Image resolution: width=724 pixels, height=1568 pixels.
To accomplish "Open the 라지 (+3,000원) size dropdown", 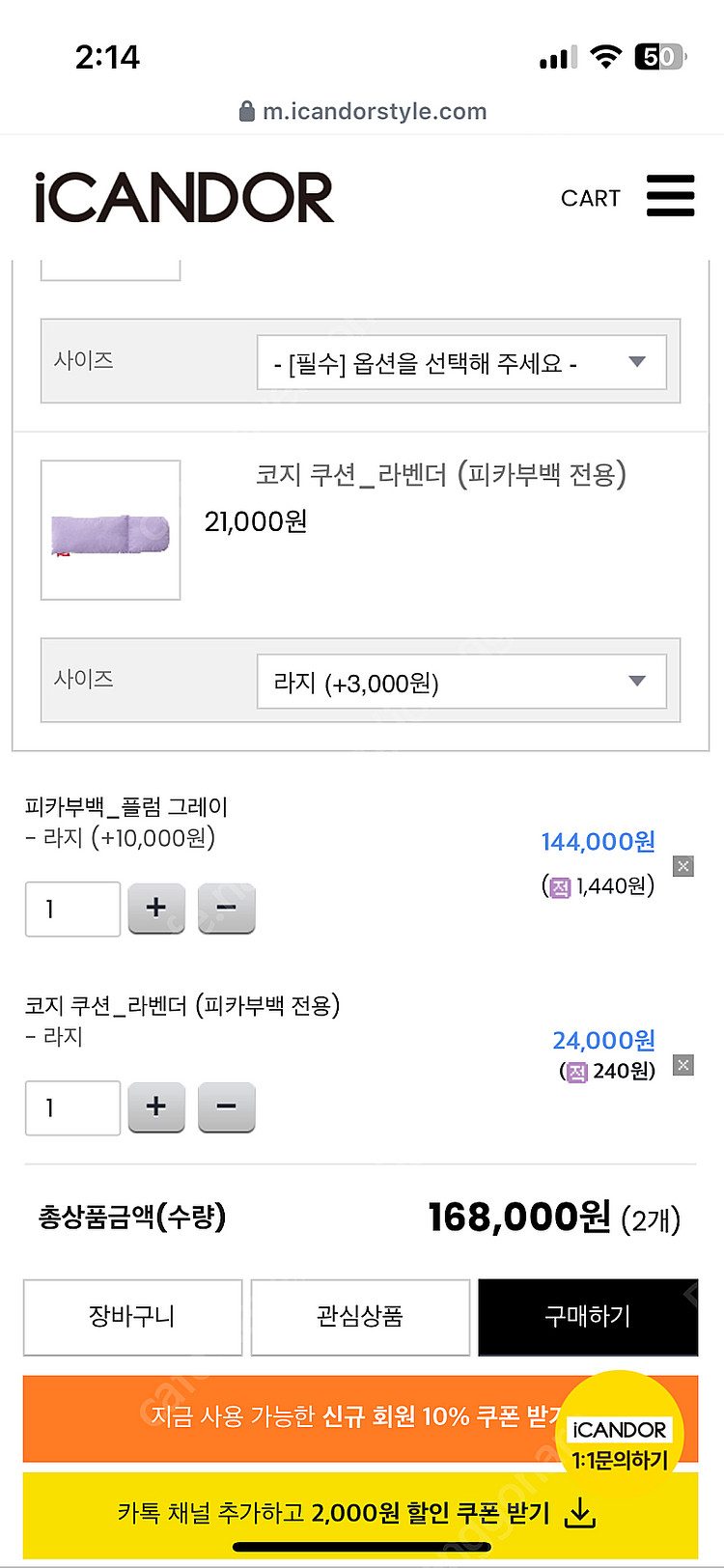I will point(461,683).
